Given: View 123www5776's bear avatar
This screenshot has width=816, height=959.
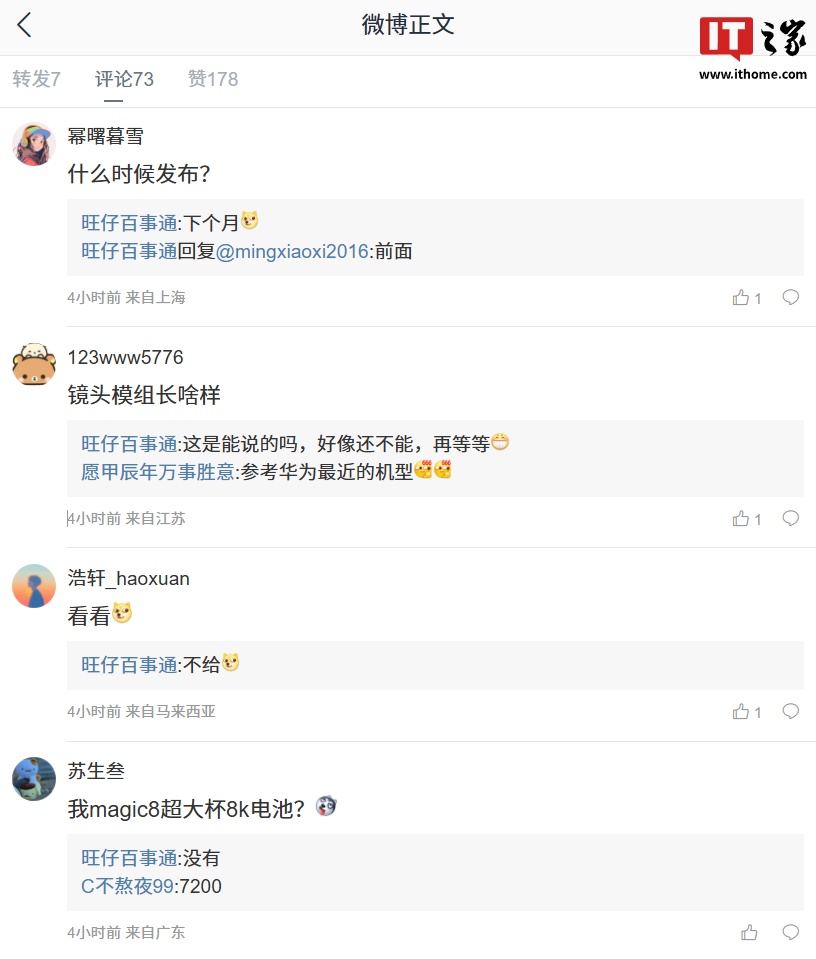Looking at the screenshot, I should [33, 364].
